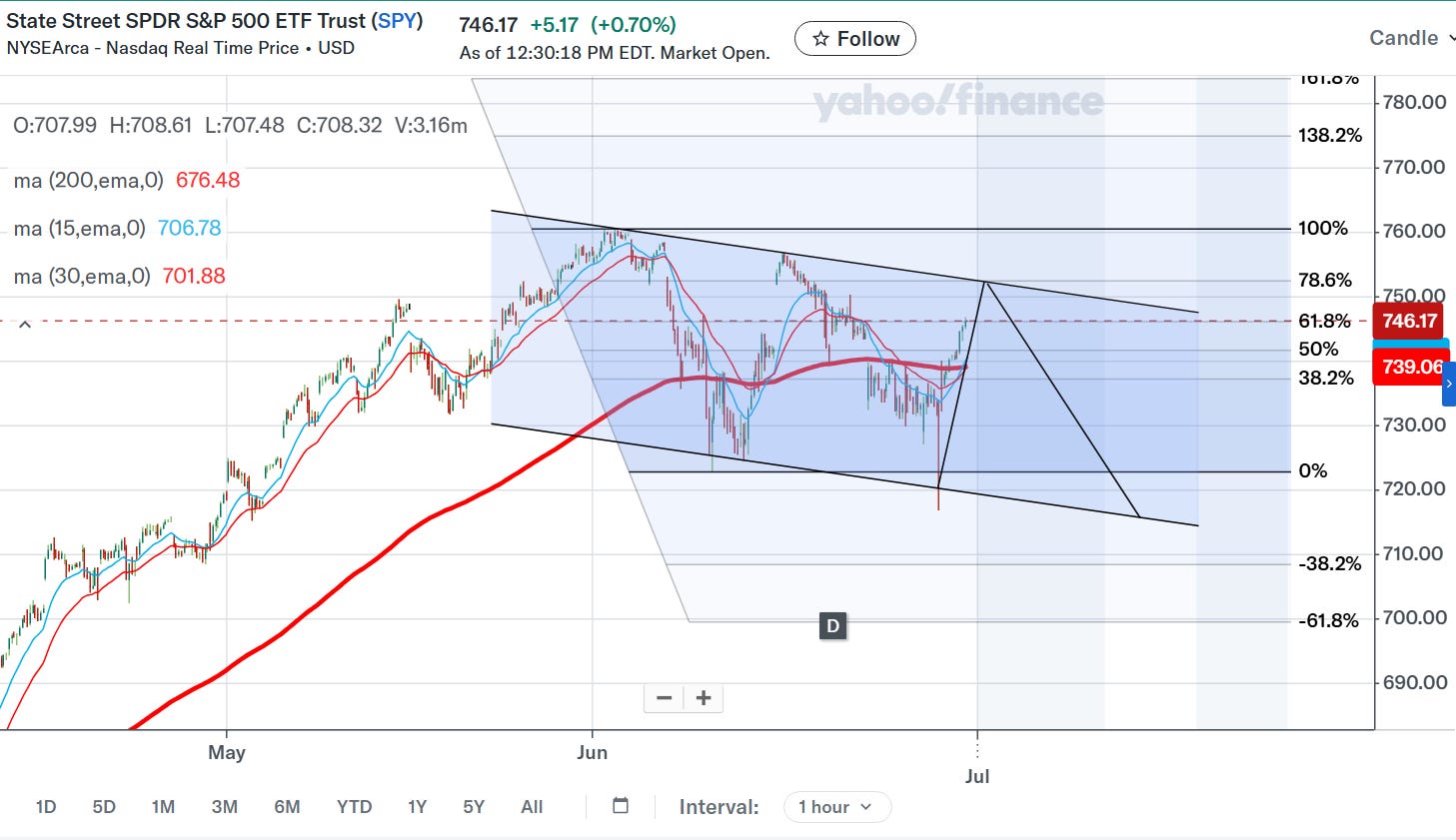Click the 780.00 price axis label

(x=1414, y=102)
